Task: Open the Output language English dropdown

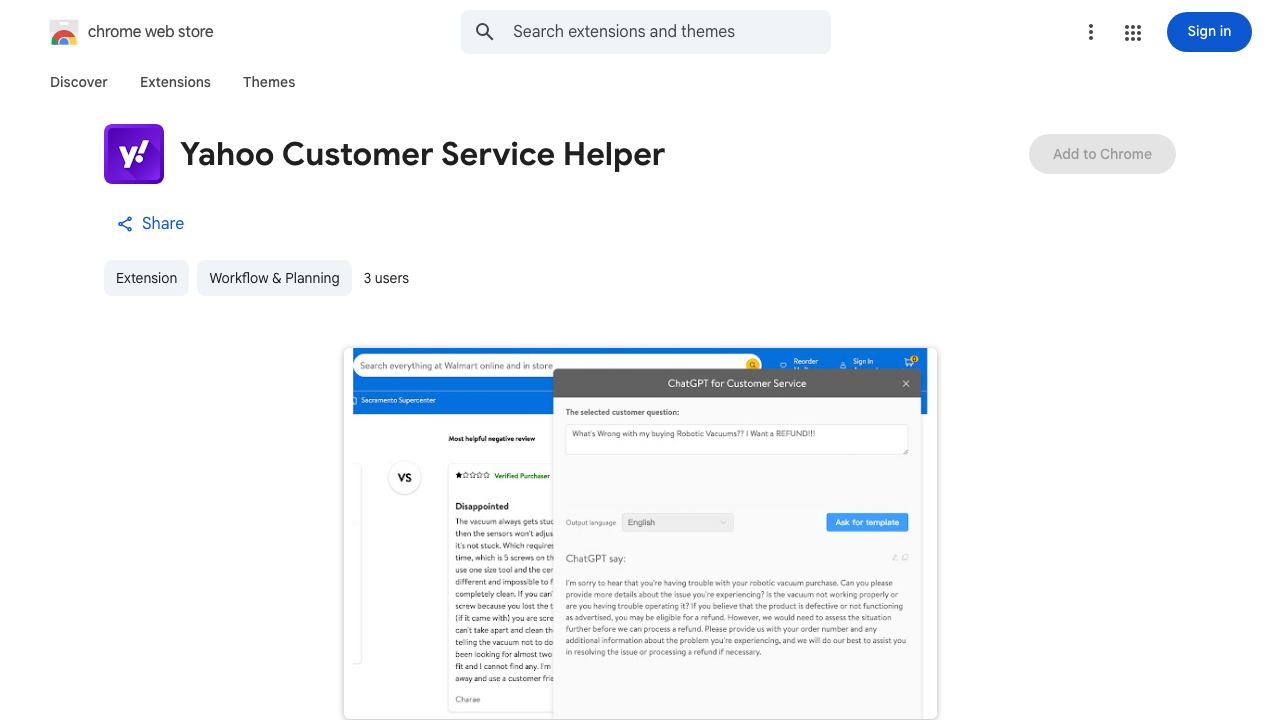Action: 677,522
